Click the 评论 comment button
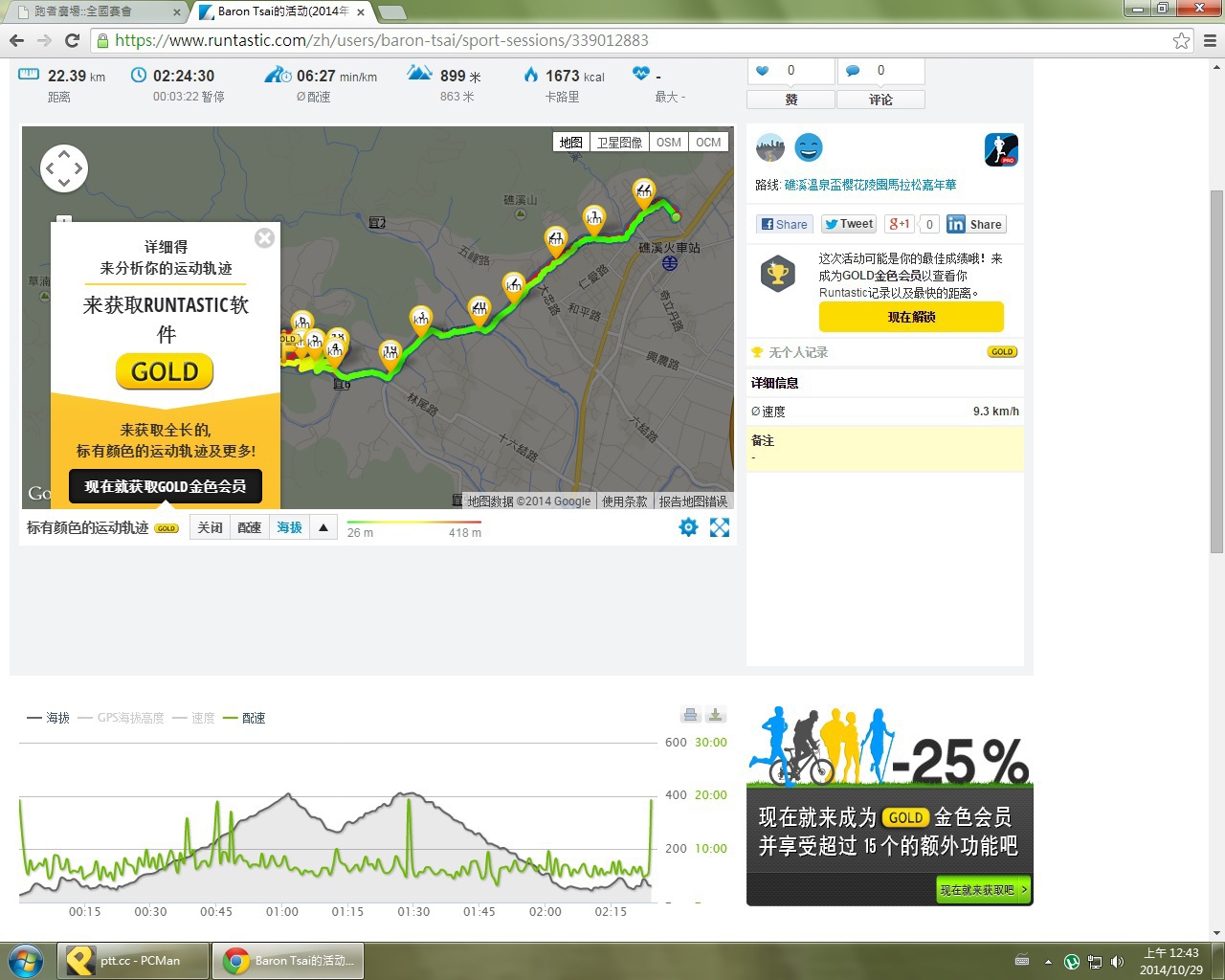This screenshot has height=980, width=1225. click(x=880, y=100)
